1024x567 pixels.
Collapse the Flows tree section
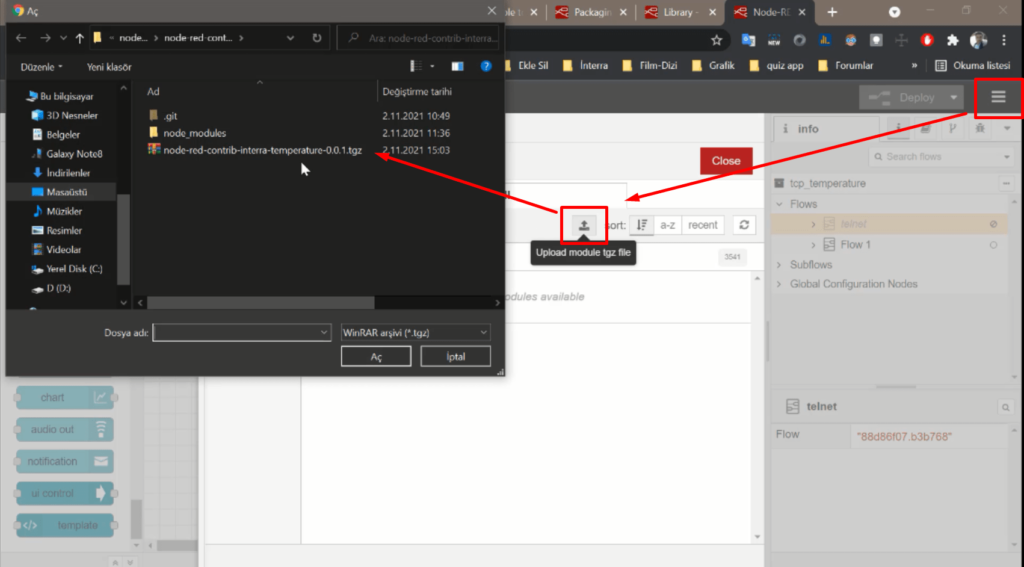779,204
